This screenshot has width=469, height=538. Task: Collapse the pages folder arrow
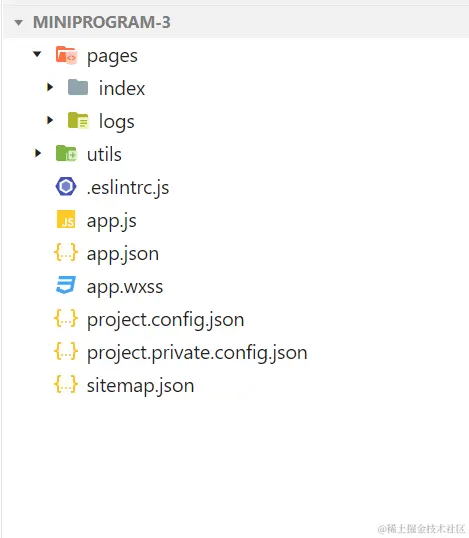point(37,54)
